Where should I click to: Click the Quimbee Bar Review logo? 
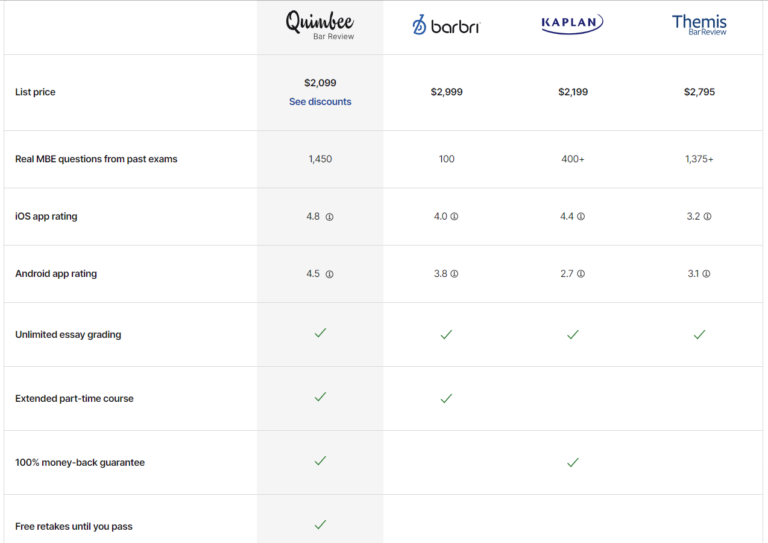[320, 25]
